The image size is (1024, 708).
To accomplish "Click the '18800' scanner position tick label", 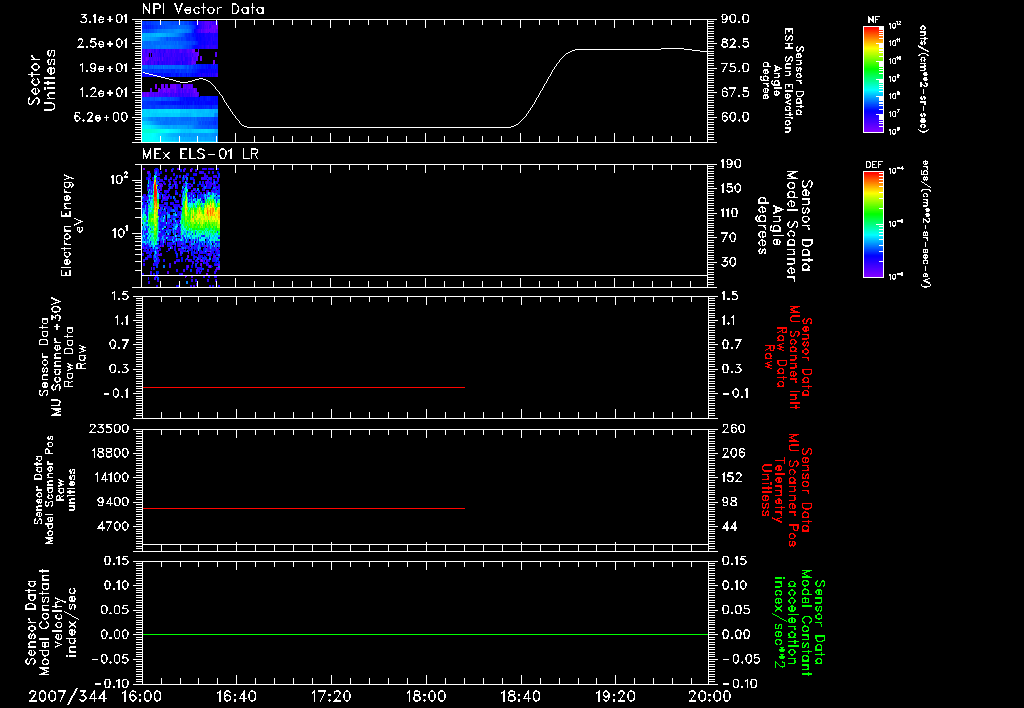I will [108, 453].
